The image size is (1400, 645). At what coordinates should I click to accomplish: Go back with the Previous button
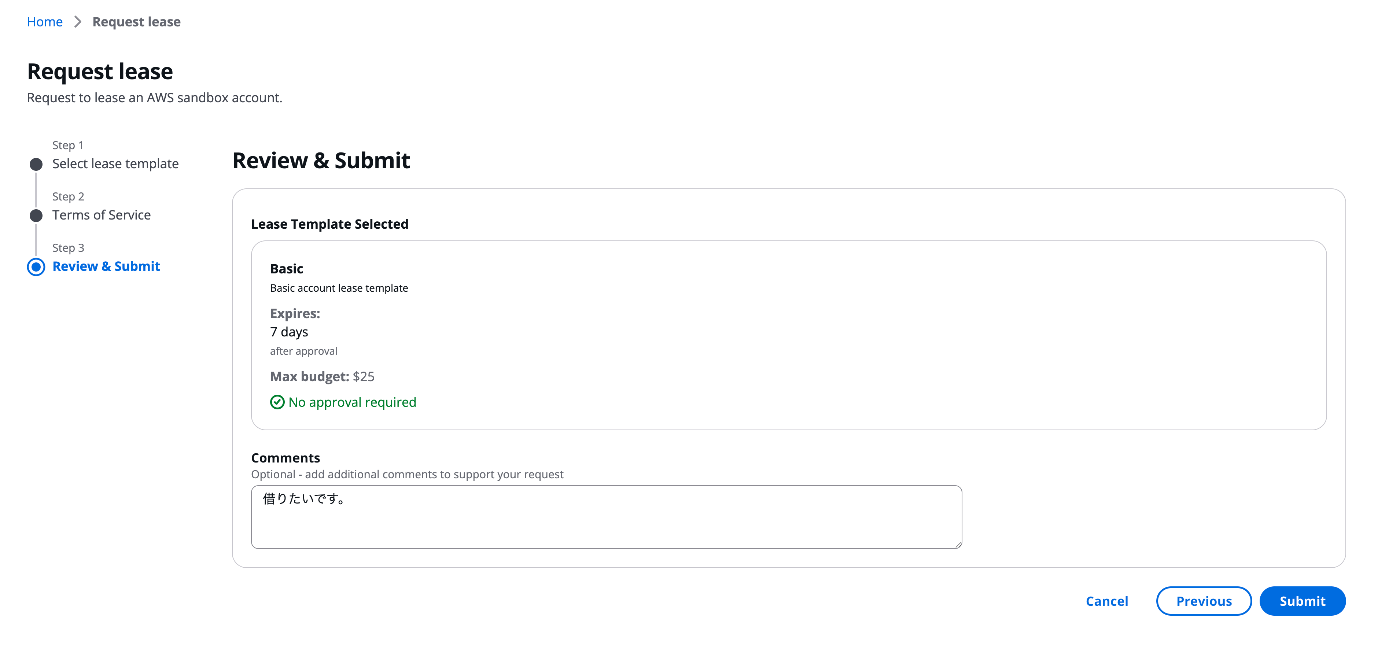(x=1204, y=601)
